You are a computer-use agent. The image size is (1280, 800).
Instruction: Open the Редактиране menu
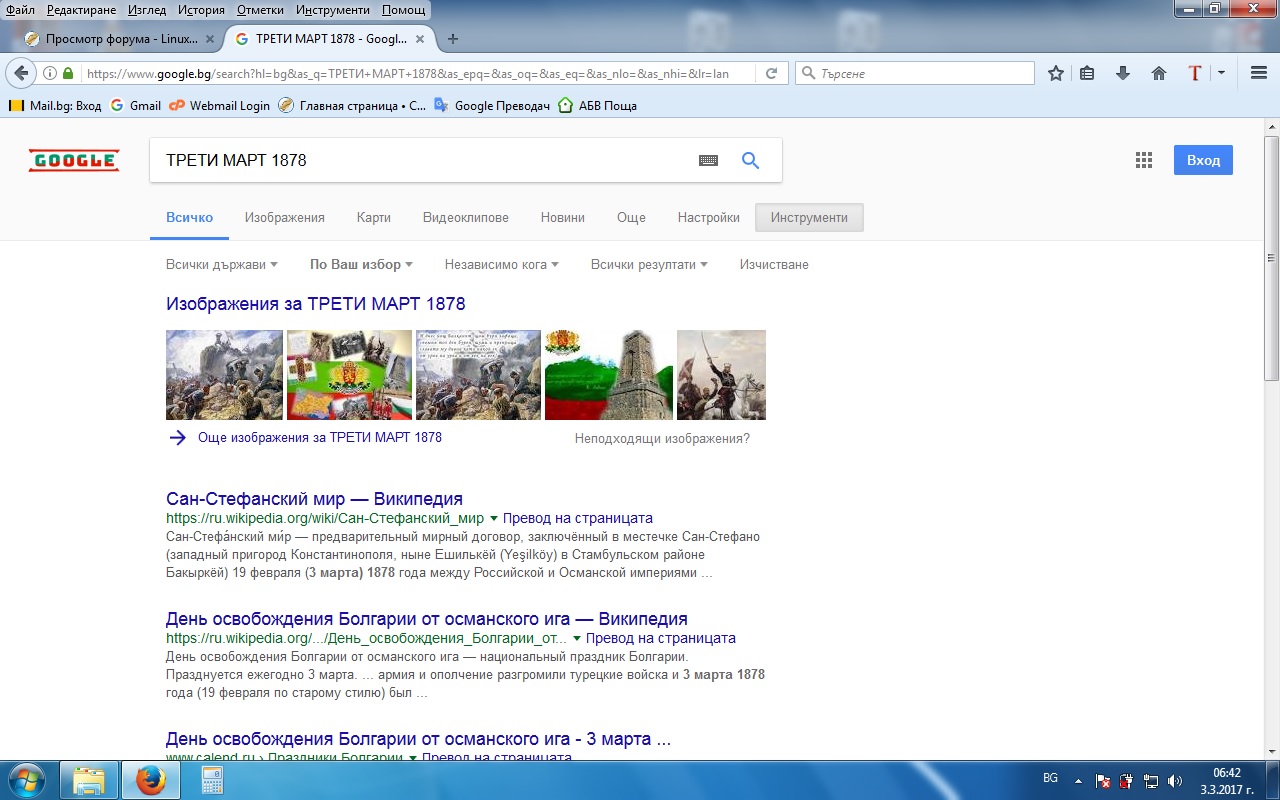[83, 10]
